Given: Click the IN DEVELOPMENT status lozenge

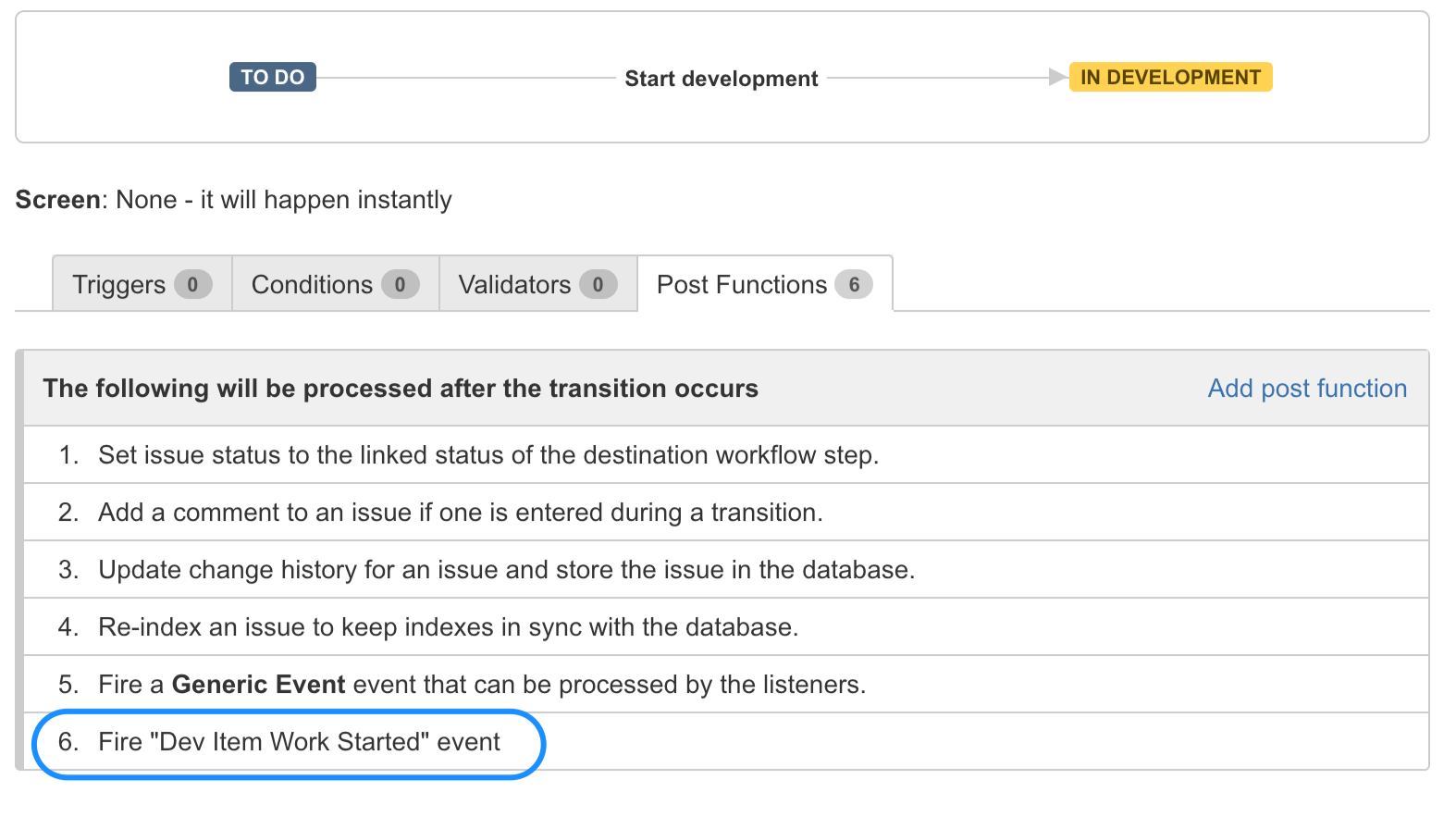Looking at the screenshot, I should (1169, 77).
